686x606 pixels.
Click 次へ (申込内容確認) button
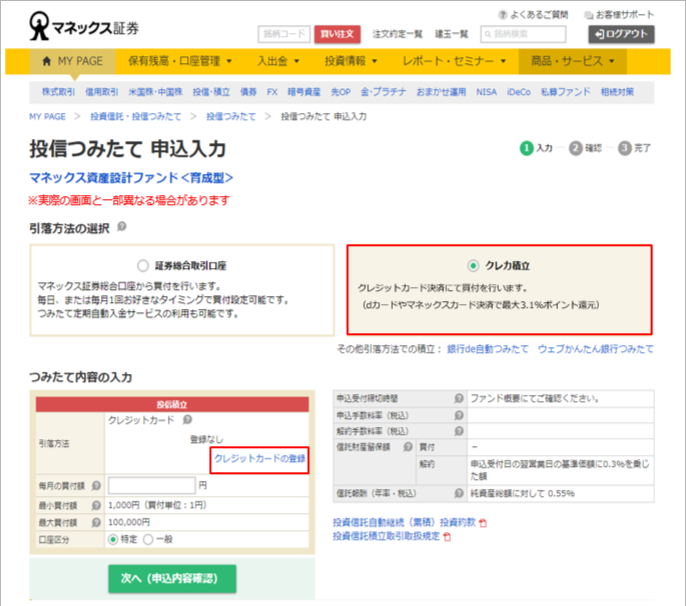(172, 578)
